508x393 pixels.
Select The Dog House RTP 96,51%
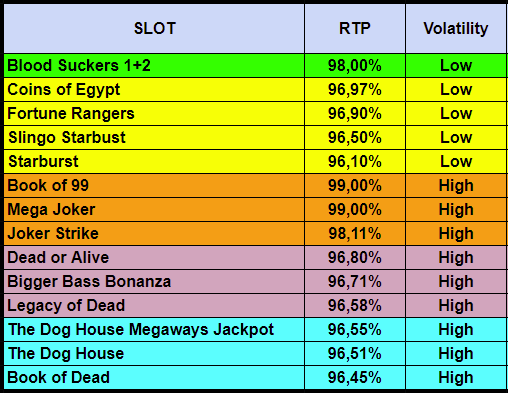(x=355, y=354)
